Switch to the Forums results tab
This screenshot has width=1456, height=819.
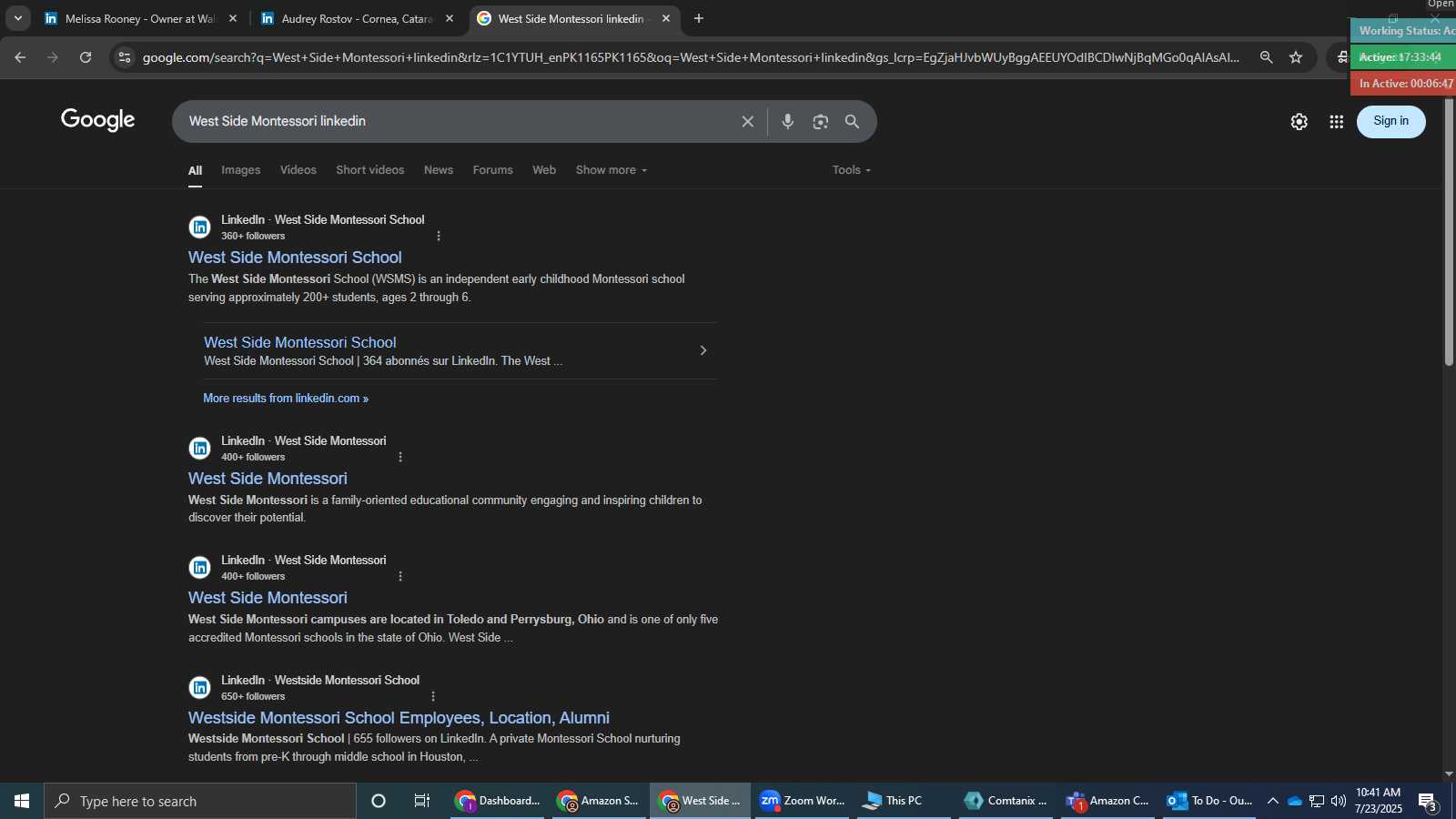coord(493,170)
